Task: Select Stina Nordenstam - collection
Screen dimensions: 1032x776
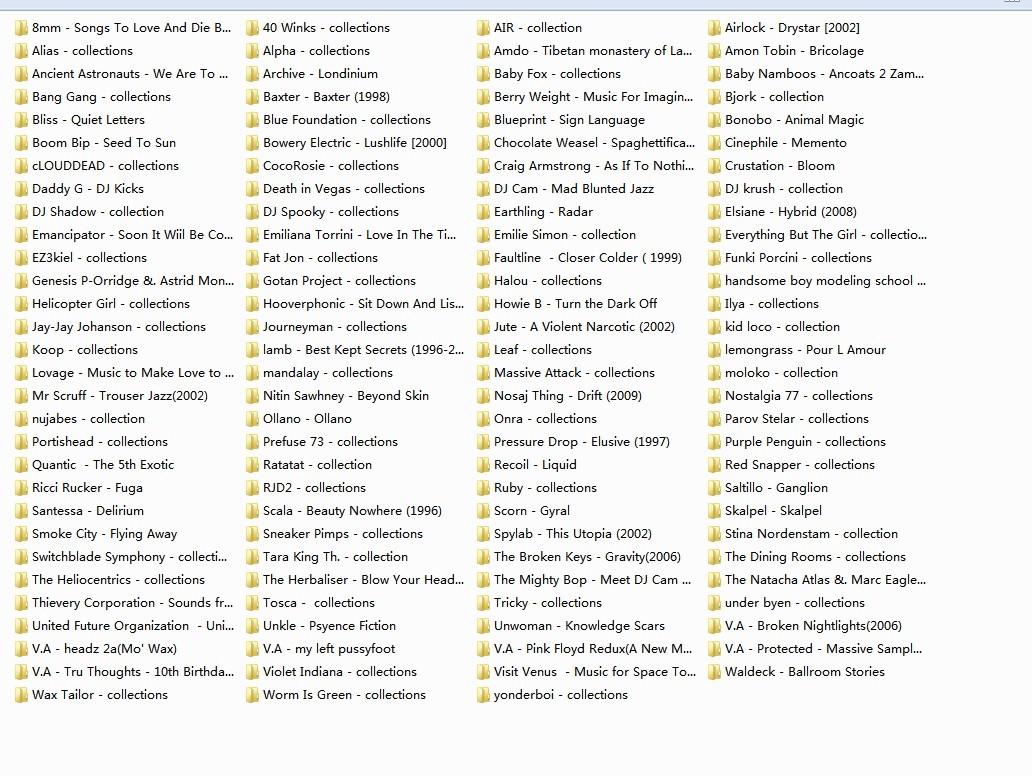Action: pos(812,534)
